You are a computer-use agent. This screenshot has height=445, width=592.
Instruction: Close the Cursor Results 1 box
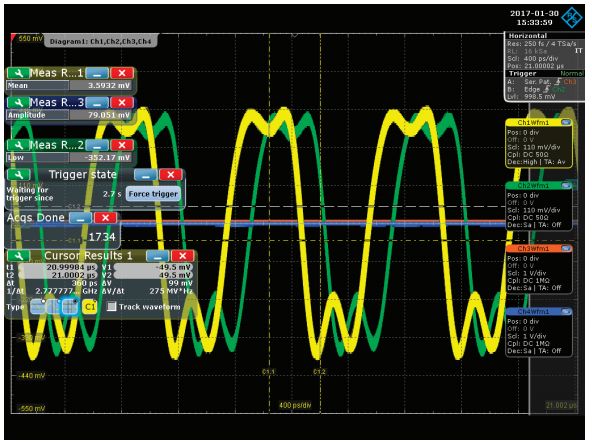click(x=183, y=256)
